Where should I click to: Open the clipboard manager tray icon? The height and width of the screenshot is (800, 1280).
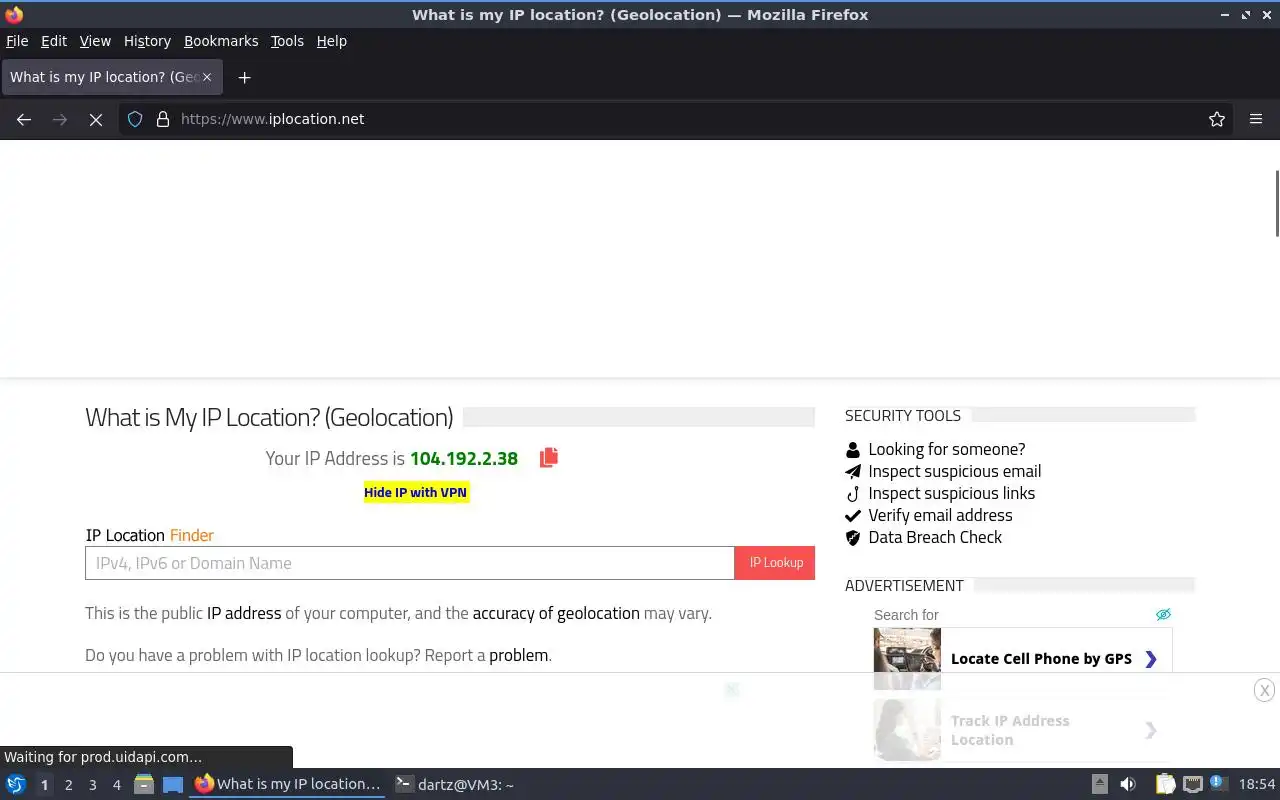(1166, 785)
